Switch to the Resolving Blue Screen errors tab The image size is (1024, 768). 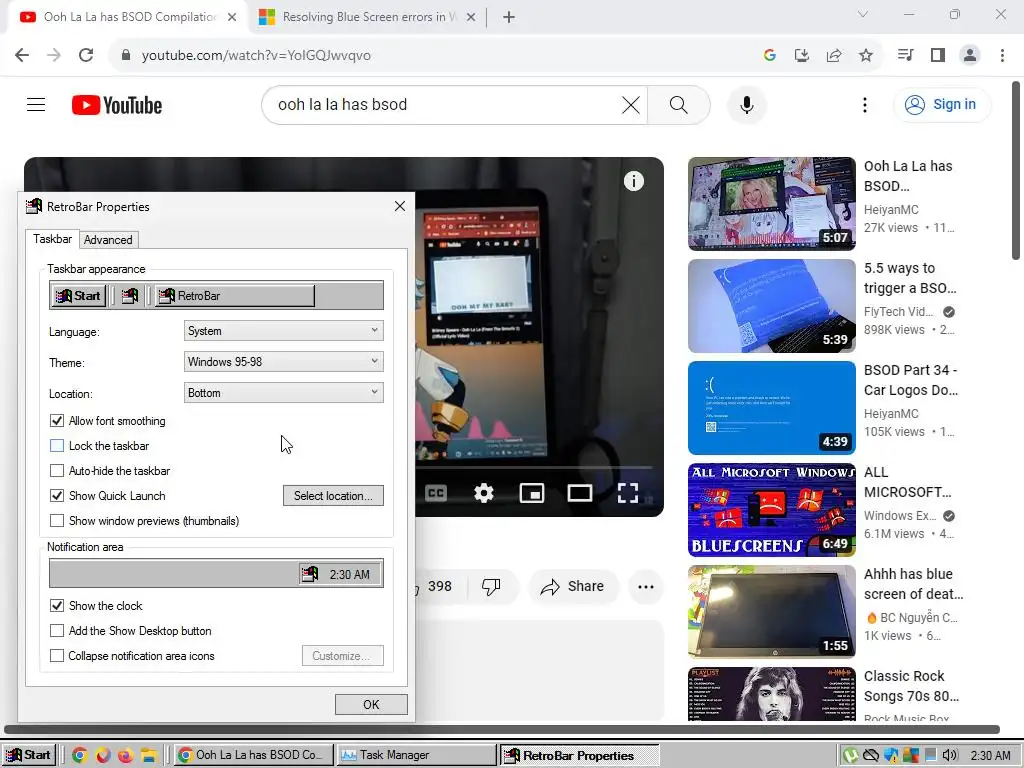[368, 17]
